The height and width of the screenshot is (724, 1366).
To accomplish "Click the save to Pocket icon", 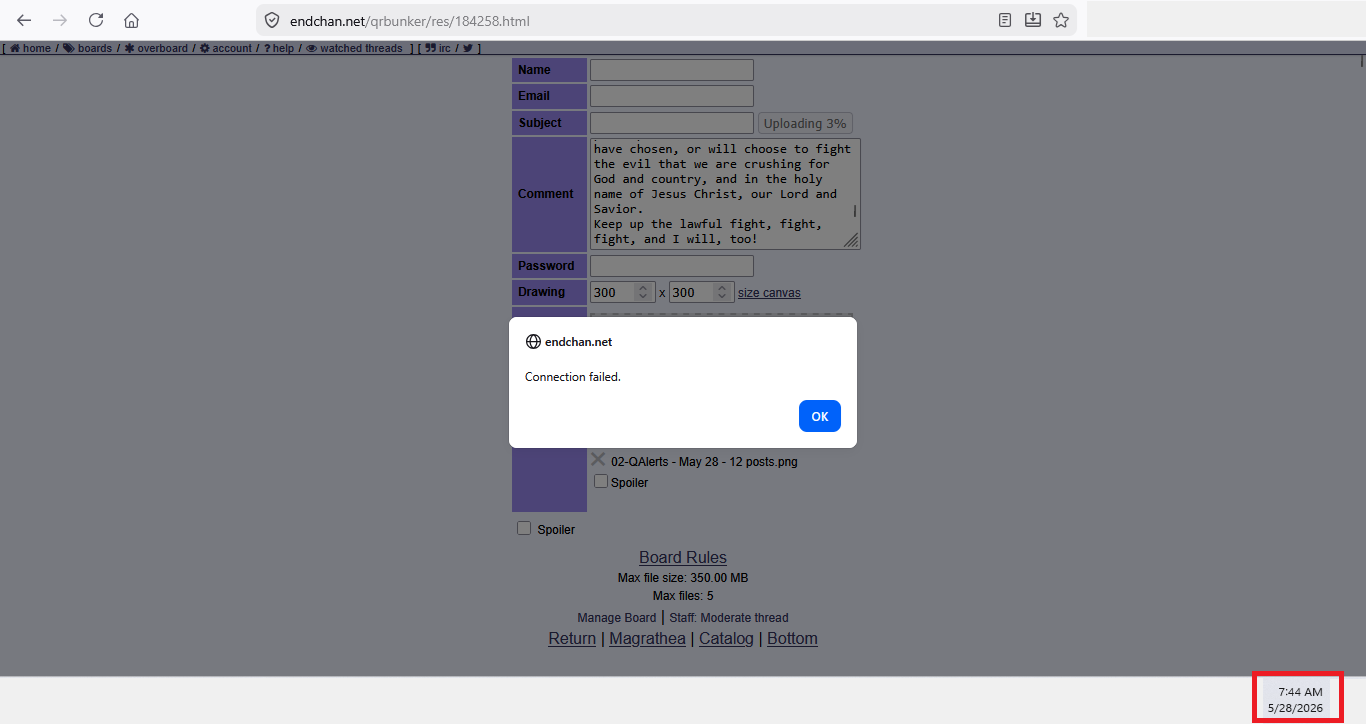I will point(1033,20).
